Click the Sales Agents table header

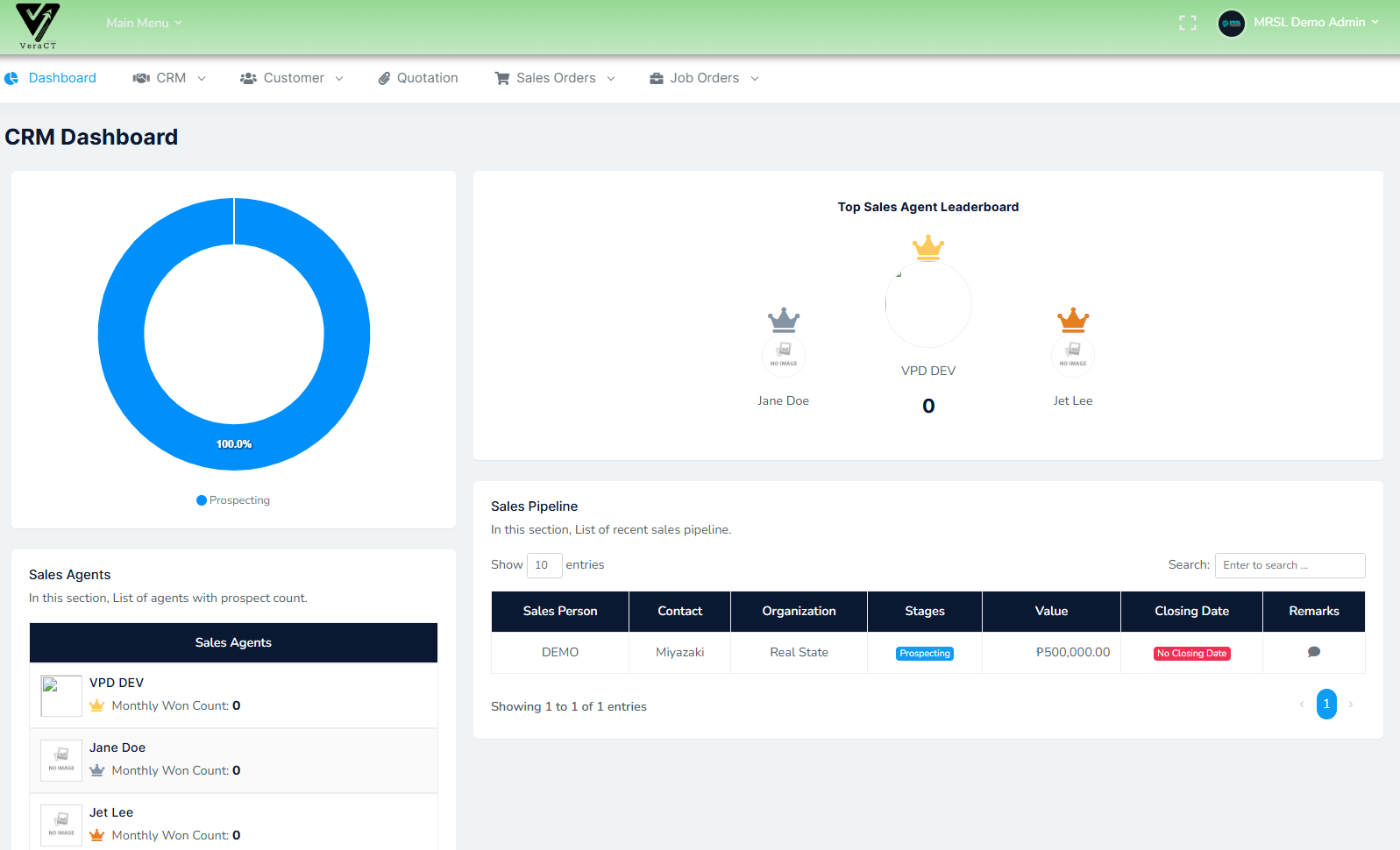tap(233, 643)
